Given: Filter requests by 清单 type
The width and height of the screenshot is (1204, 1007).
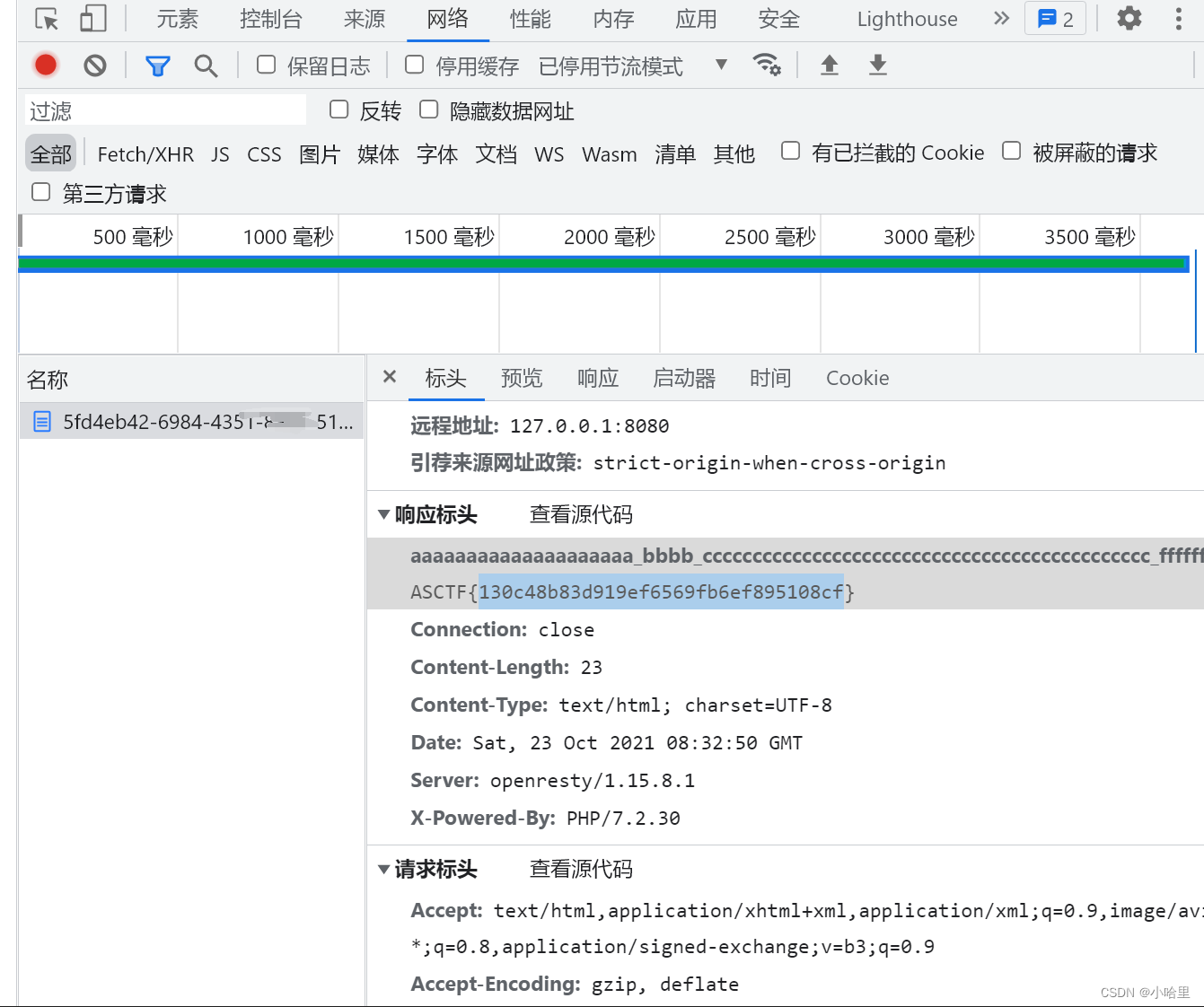Looking at the screenshot, I should point(675,154).
